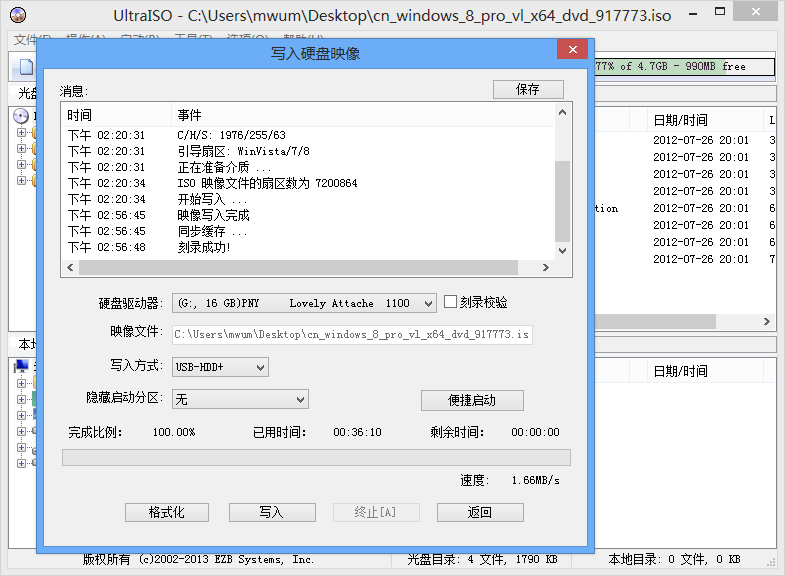Click the message log horizontal scrollbar thumb
This screenshot has width=785, height=576.
coord(298,268)
